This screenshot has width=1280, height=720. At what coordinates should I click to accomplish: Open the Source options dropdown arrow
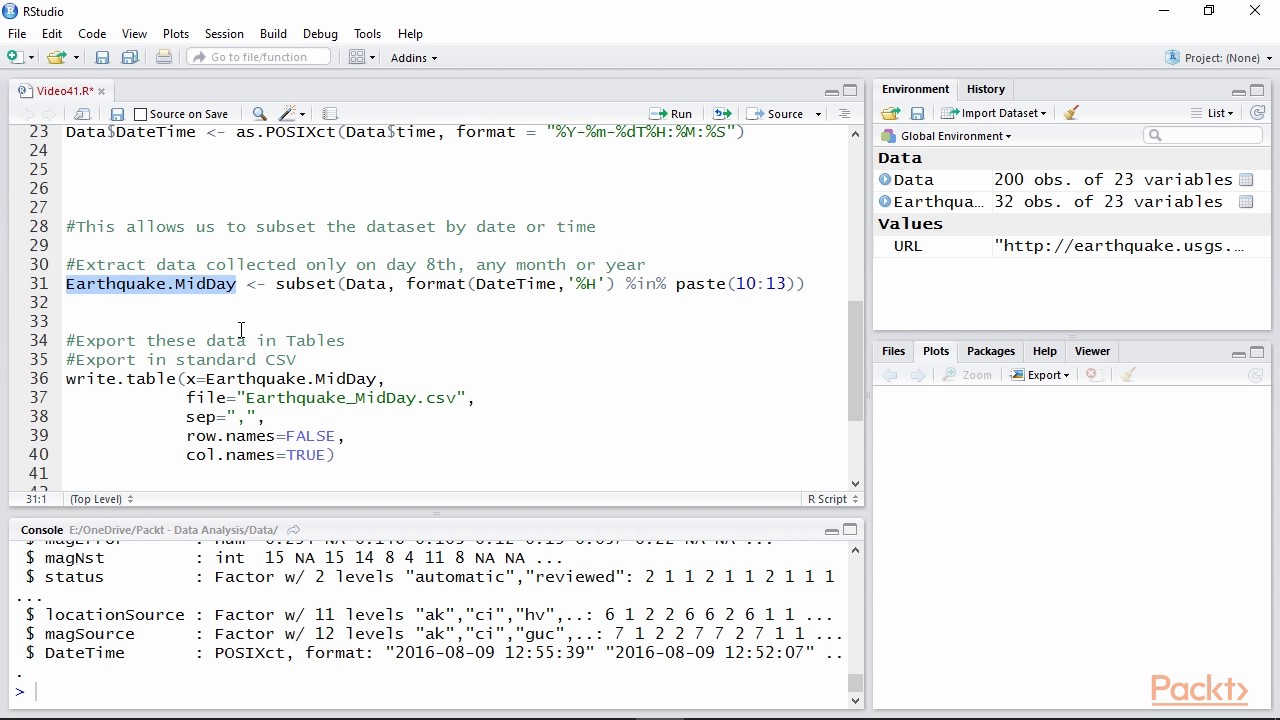818,114
